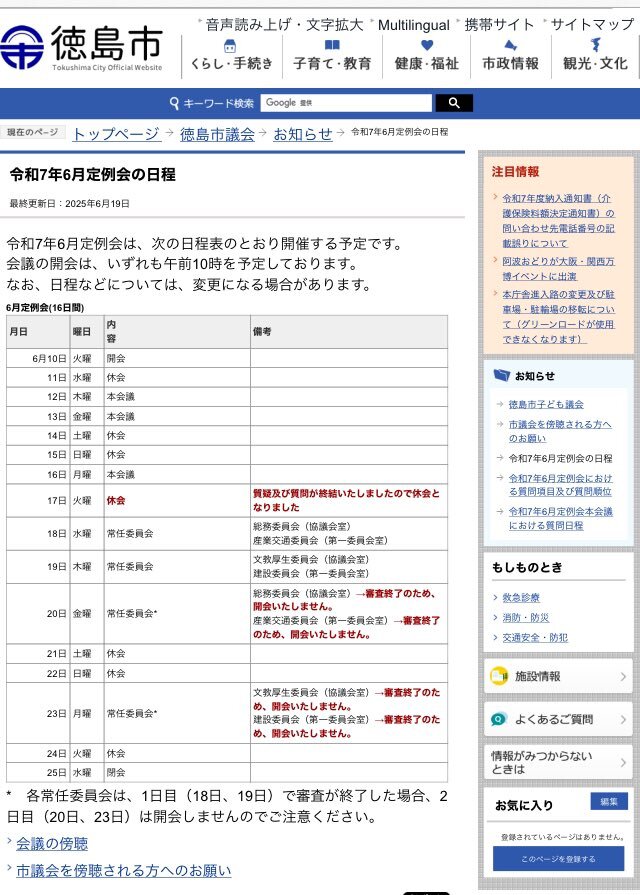The width and height of the screenshot is (640, 895).
Task: Open 令和7年度納入通知書 notice link
Action: 558,220
